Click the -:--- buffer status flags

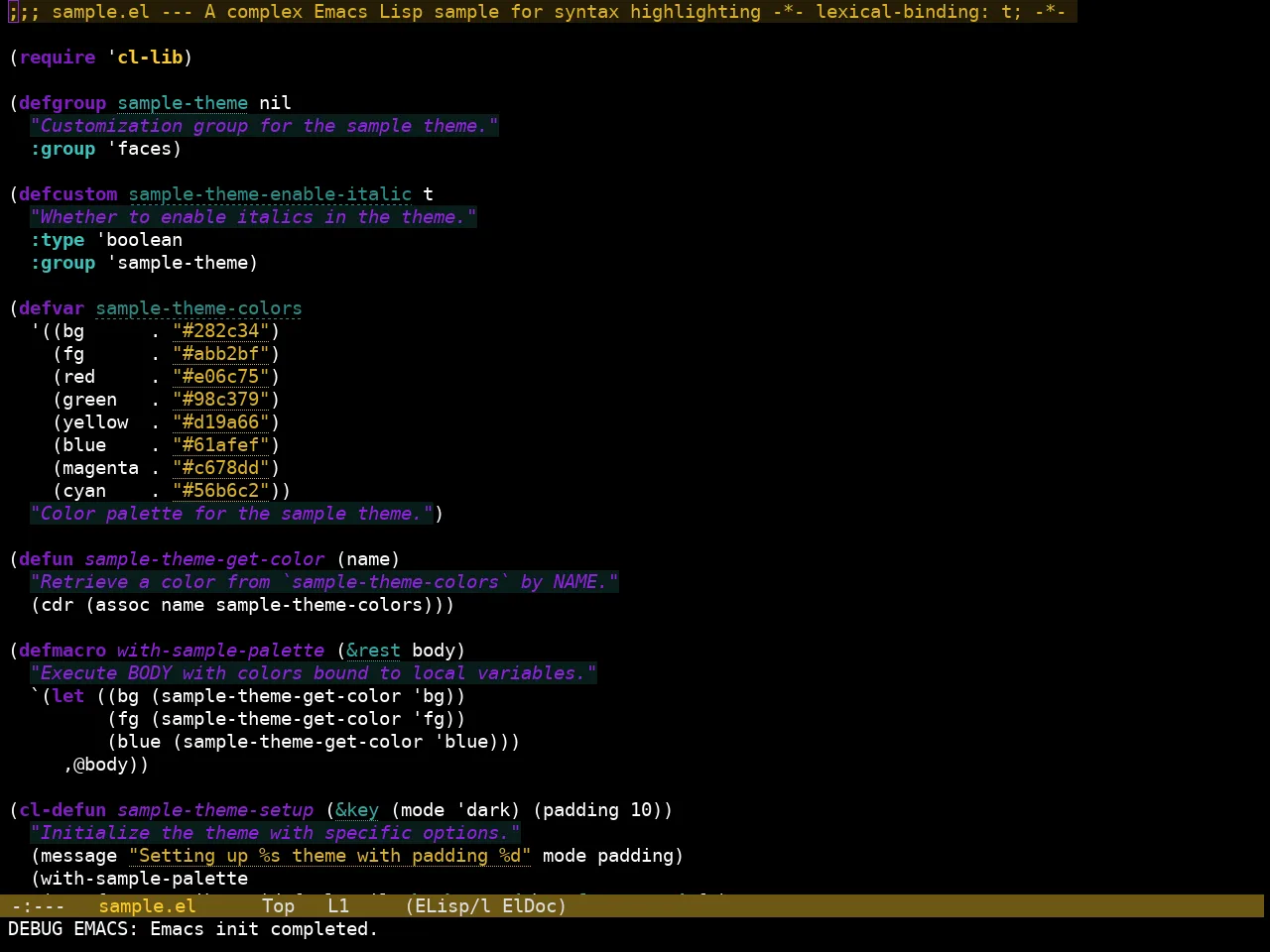pos(38,906)
